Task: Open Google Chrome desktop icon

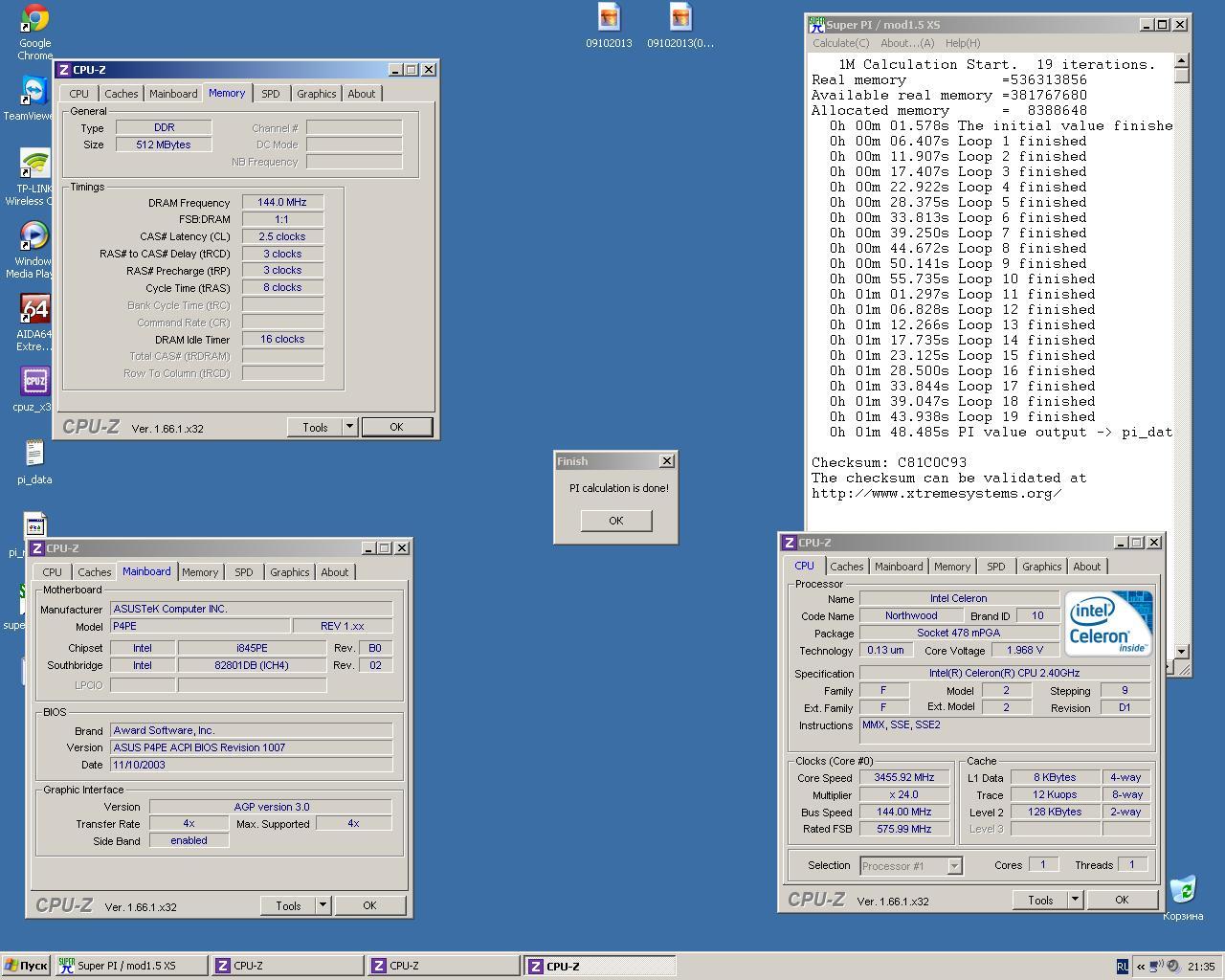Action: (34, 31)
